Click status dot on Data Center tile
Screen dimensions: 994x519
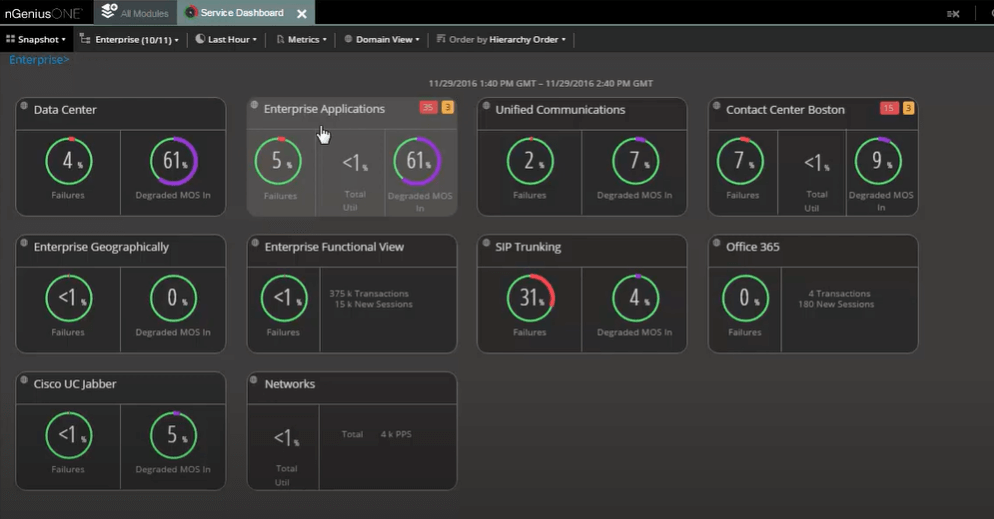click(23, 105)
